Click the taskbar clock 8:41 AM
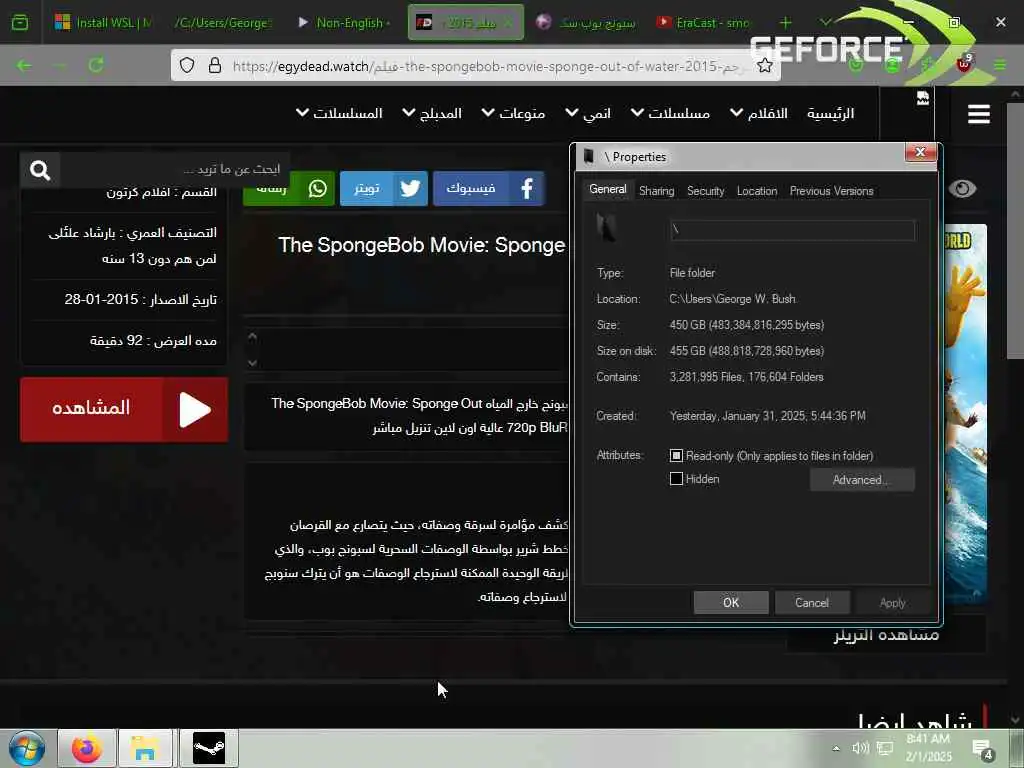1024x768 pixels. tap(928, 748)
